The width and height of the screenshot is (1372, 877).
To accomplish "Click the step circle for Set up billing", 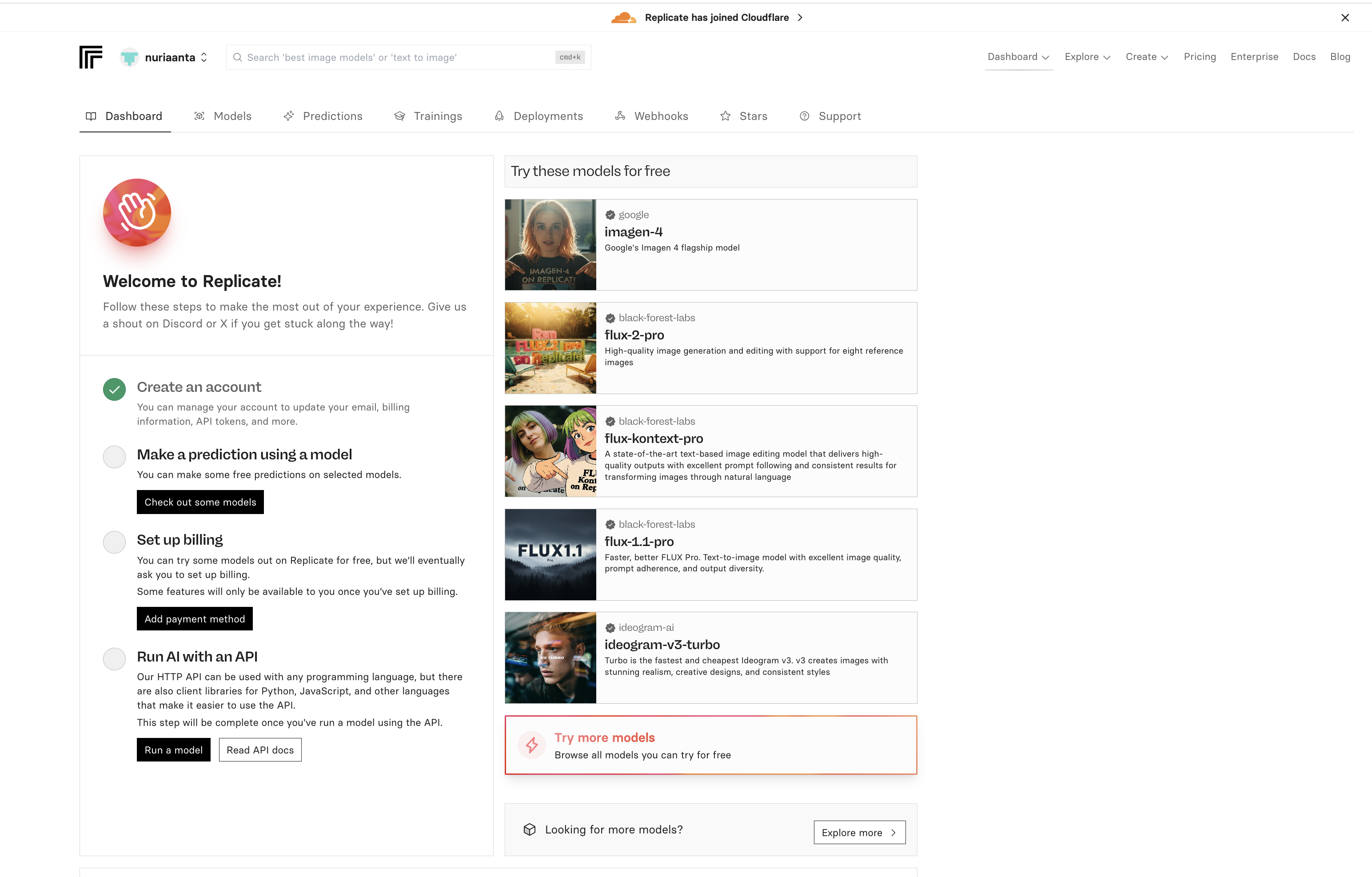I will (115, 542).
